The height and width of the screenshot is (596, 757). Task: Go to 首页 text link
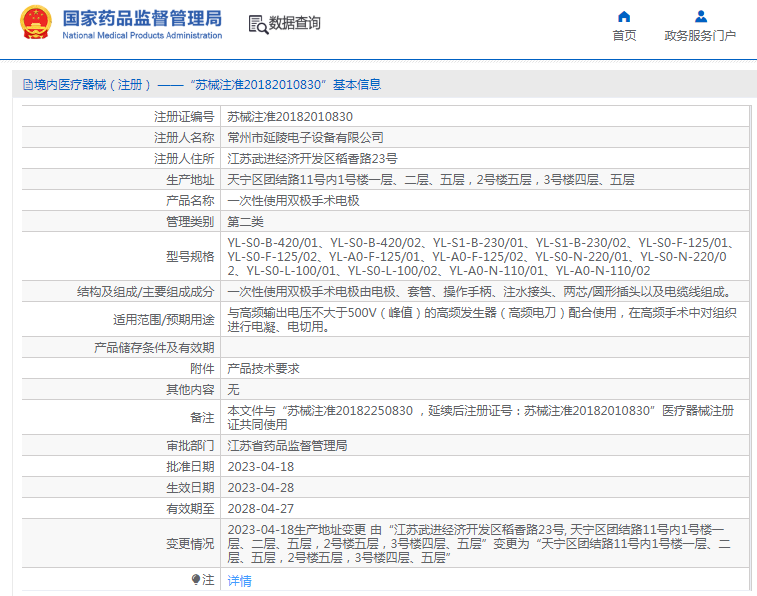[x=624, y=35]
